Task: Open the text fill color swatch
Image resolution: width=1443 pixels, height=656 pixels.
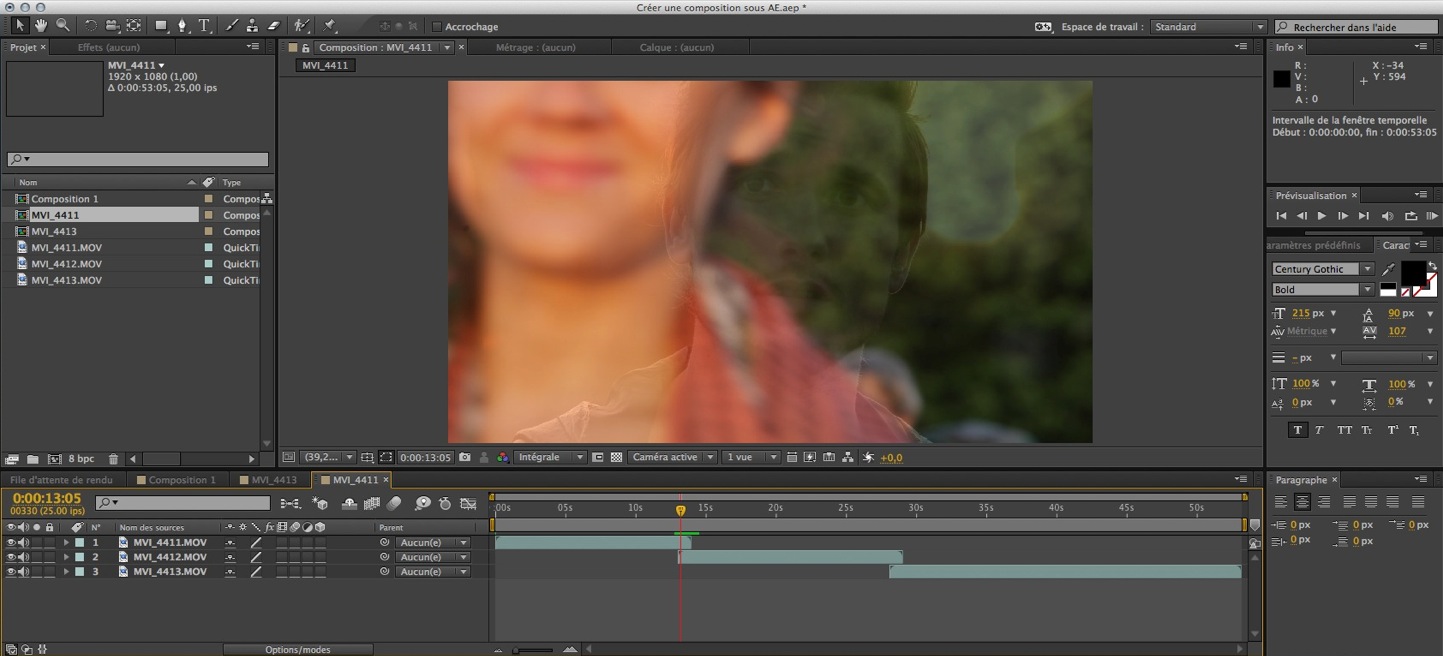Action: (x=1416, y=274)
